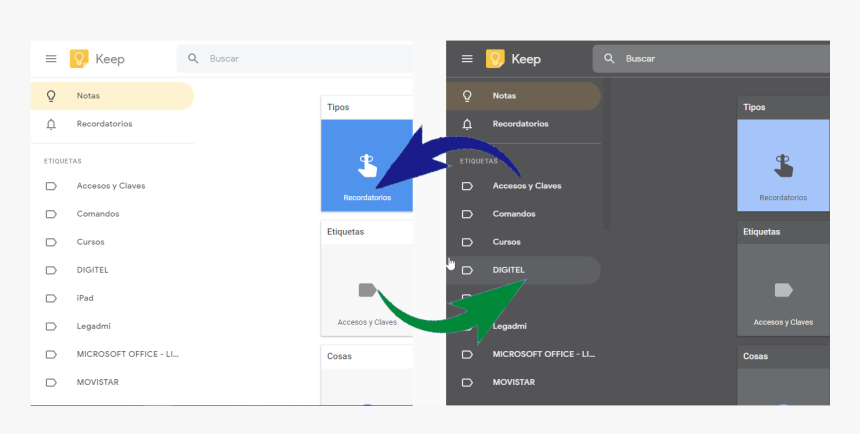Image resolution: width=860 pixels, height=434 pixels.
Task: Open blue Recordatorios tile in dark window
Action: tap(783, 165)
